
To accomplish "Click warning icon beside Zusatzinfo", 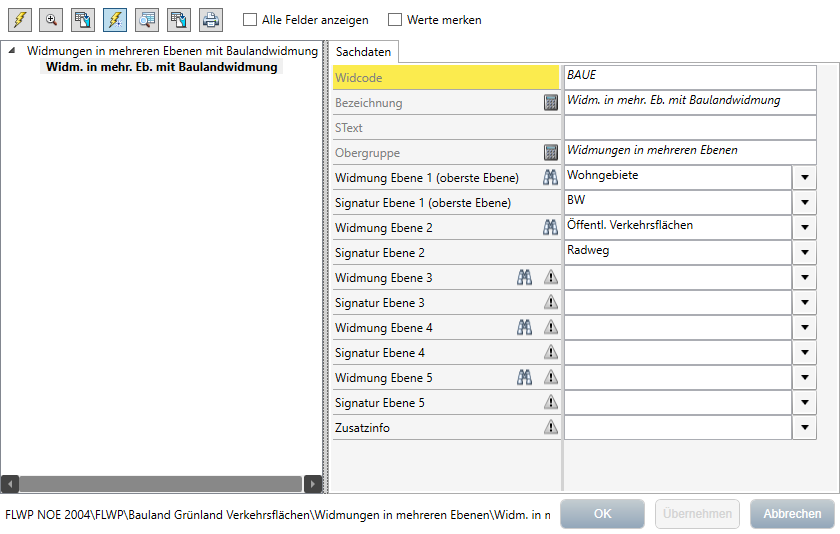I will [x=551, y=428].
